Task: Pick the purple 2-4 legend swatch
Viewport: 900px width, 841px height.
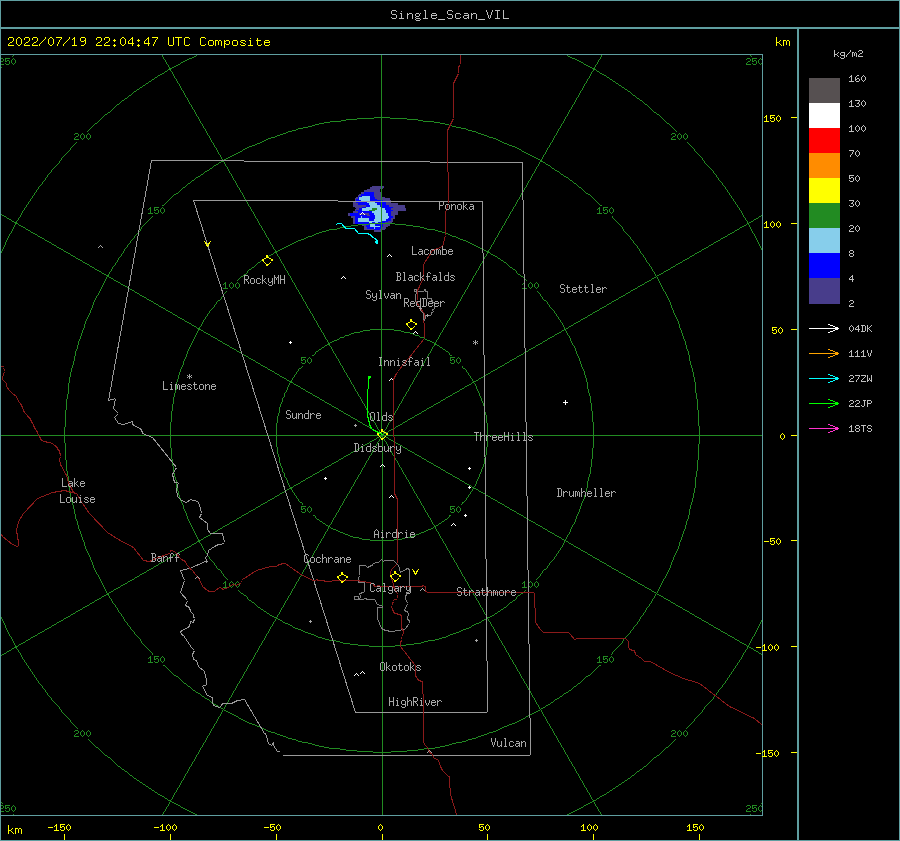Action: [x=824, y=290]
